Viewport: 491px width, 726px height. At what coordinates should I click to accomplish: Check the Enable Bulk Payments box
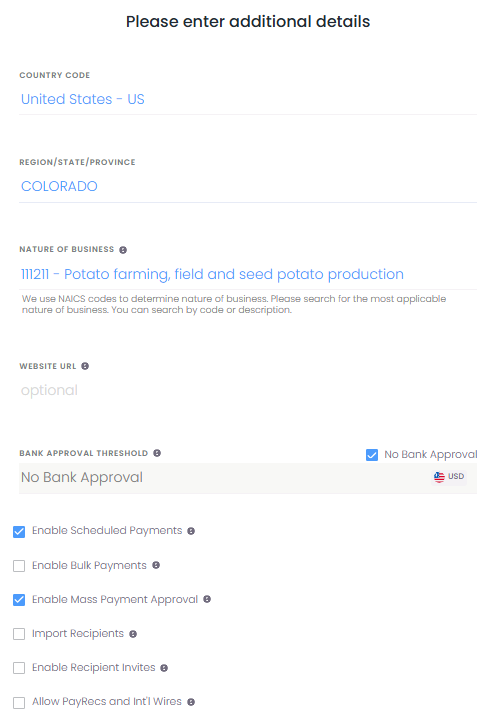click(x=19, y=566)
